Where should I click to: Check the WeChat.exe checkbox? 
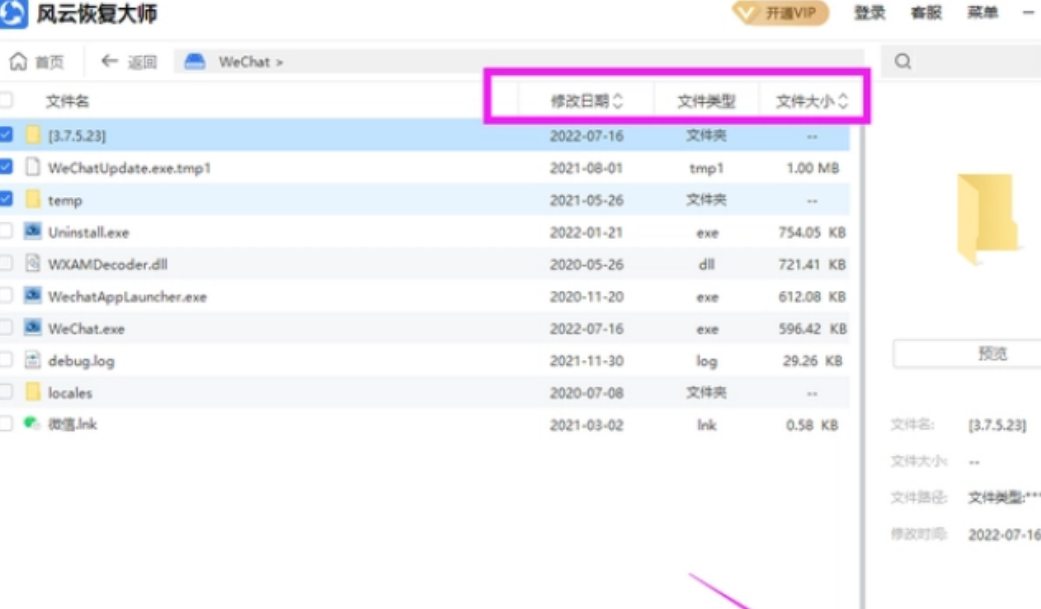(x=6, y=327)
